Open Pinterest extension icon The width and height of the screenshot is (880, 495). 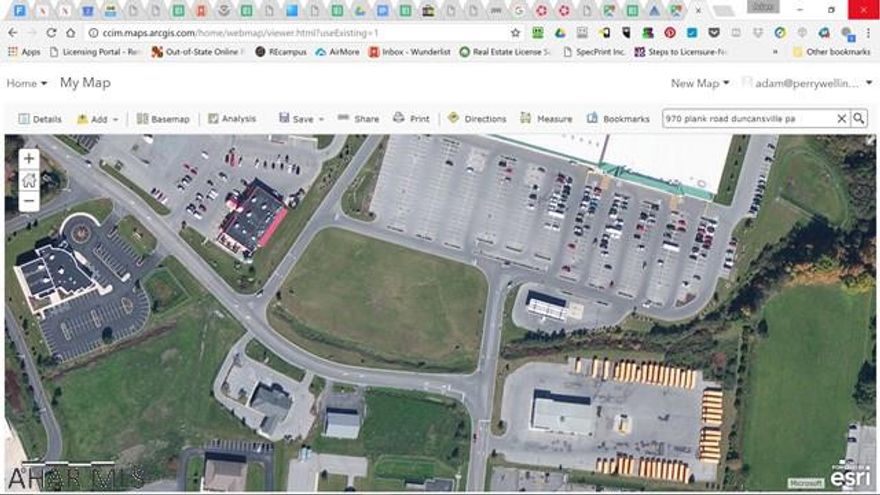(x=670, y=33)
